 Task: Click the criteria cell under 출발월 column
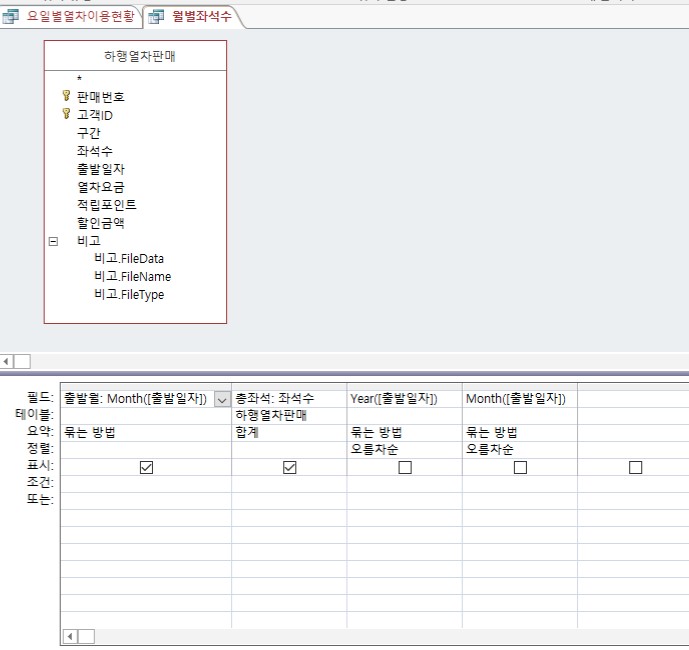click(x=145, y=483)
